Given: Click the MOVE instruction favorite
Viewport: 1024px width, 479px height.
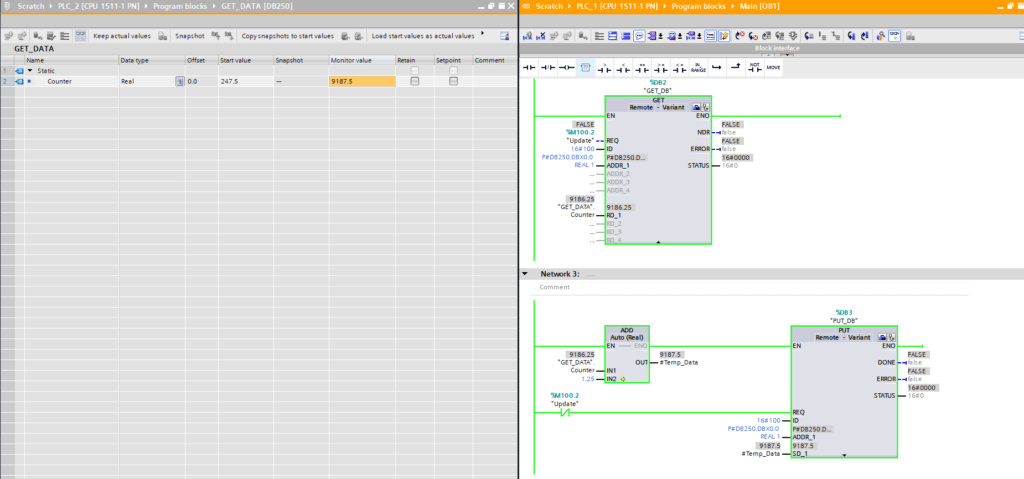Looking at the screenshot, I should coord(773,68).
